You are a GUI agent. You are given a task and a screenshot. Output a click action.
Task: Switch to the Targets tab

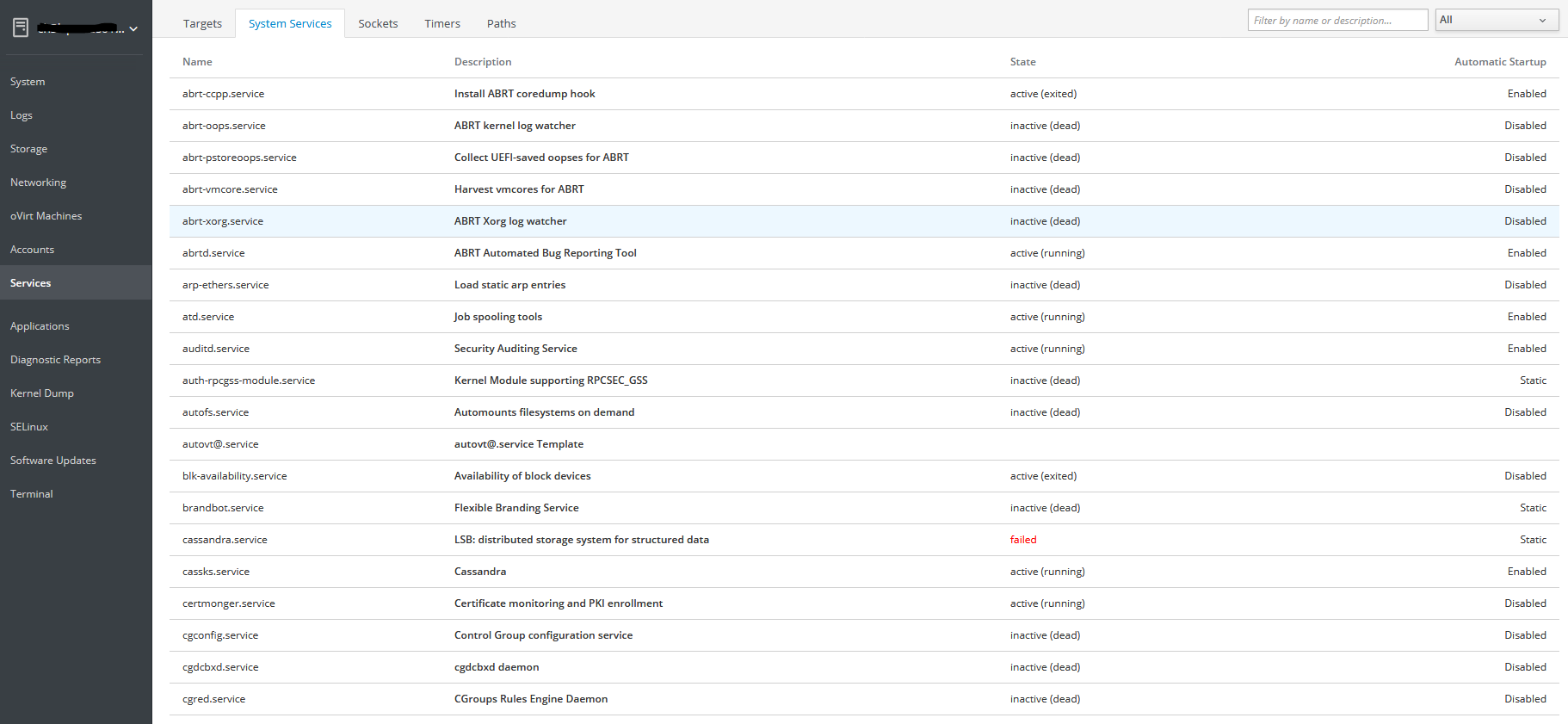[202, 23]
